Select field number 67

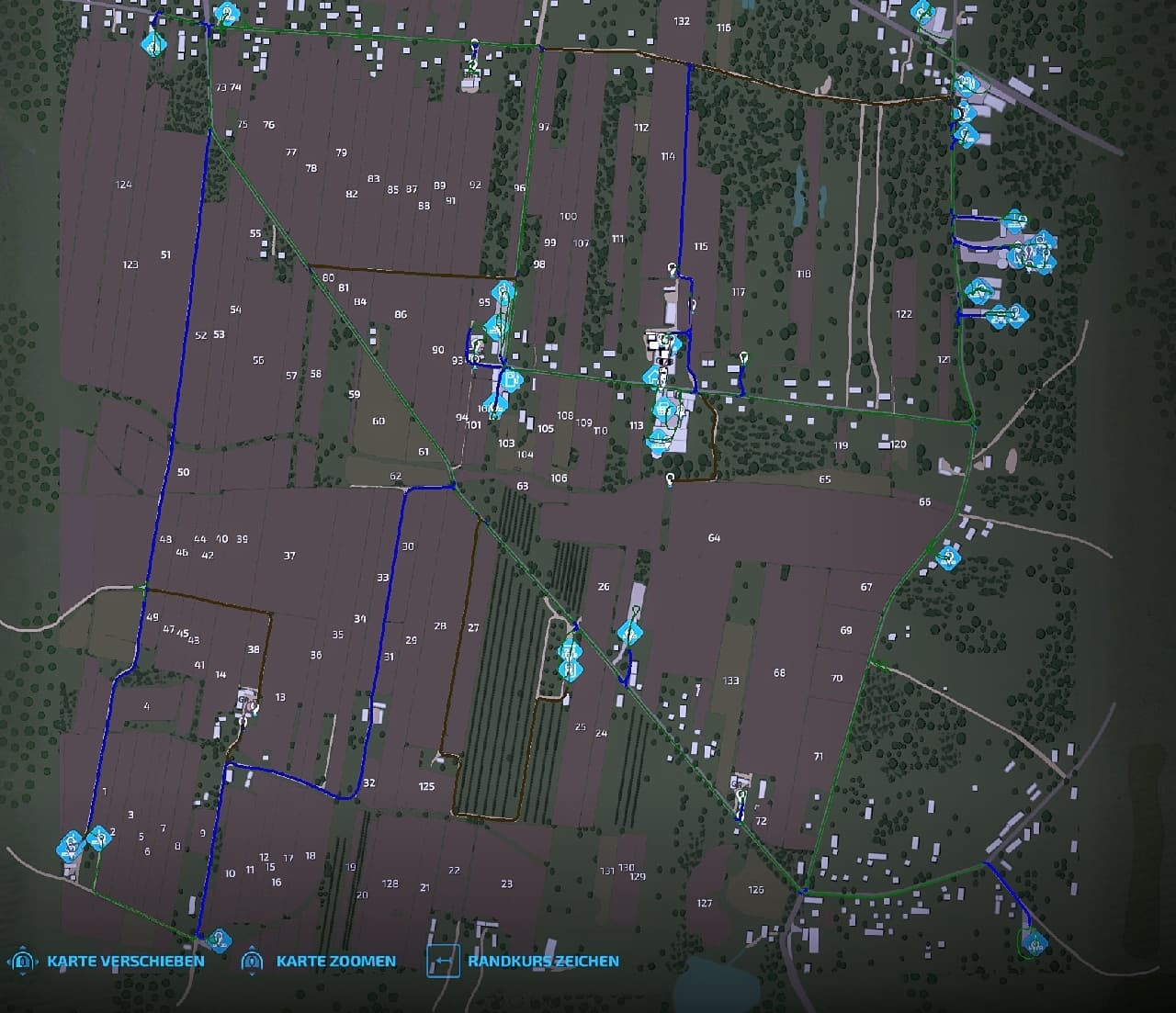[866, 587]
